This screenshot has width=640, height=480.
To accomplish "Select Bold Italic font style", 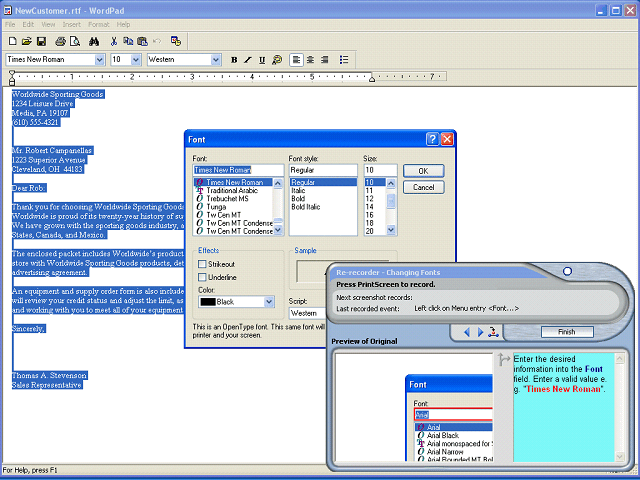I will point(306,207).
